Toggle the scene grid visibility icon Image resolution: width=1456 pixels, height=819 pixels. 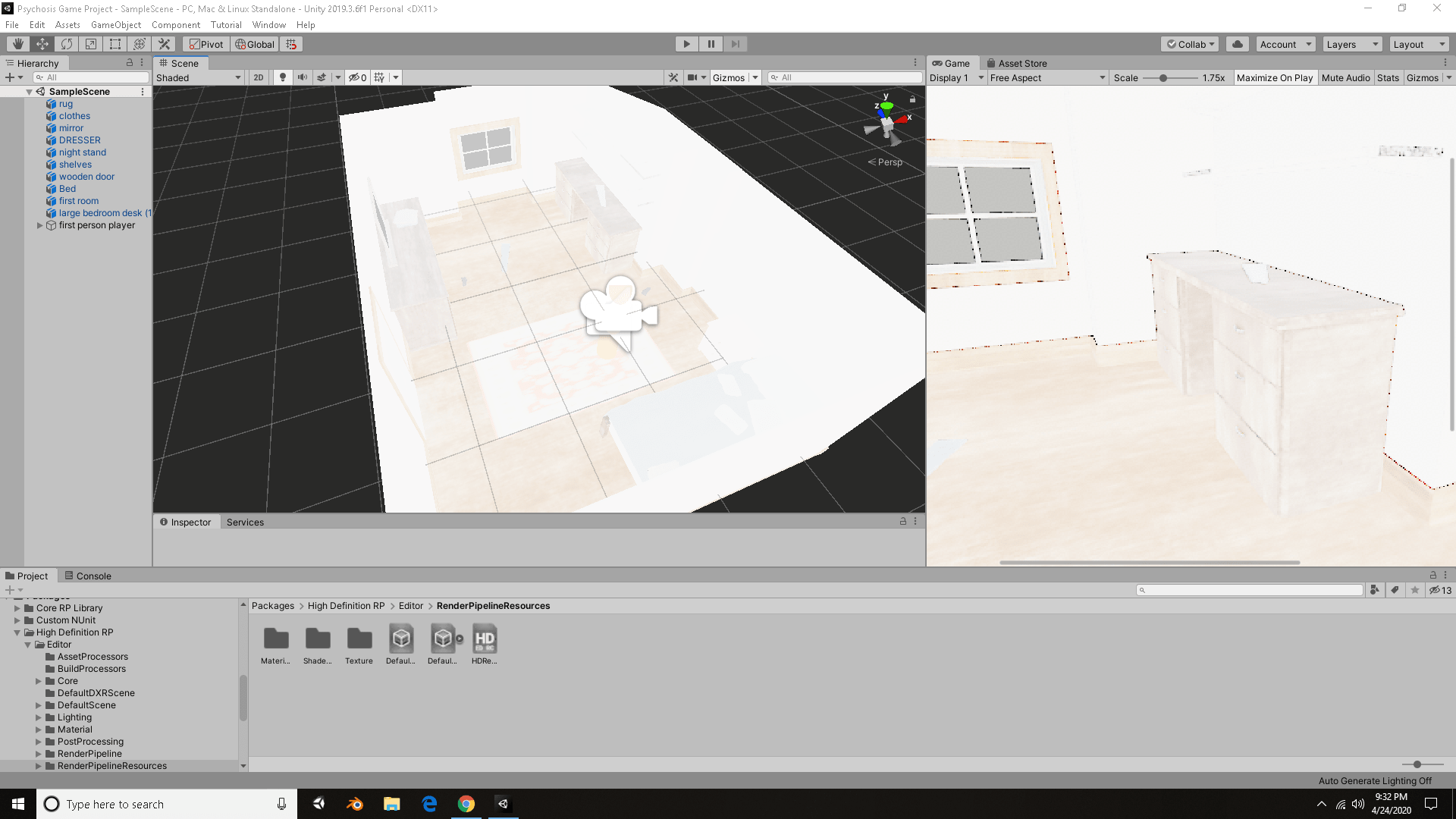(x=379, y=77)
